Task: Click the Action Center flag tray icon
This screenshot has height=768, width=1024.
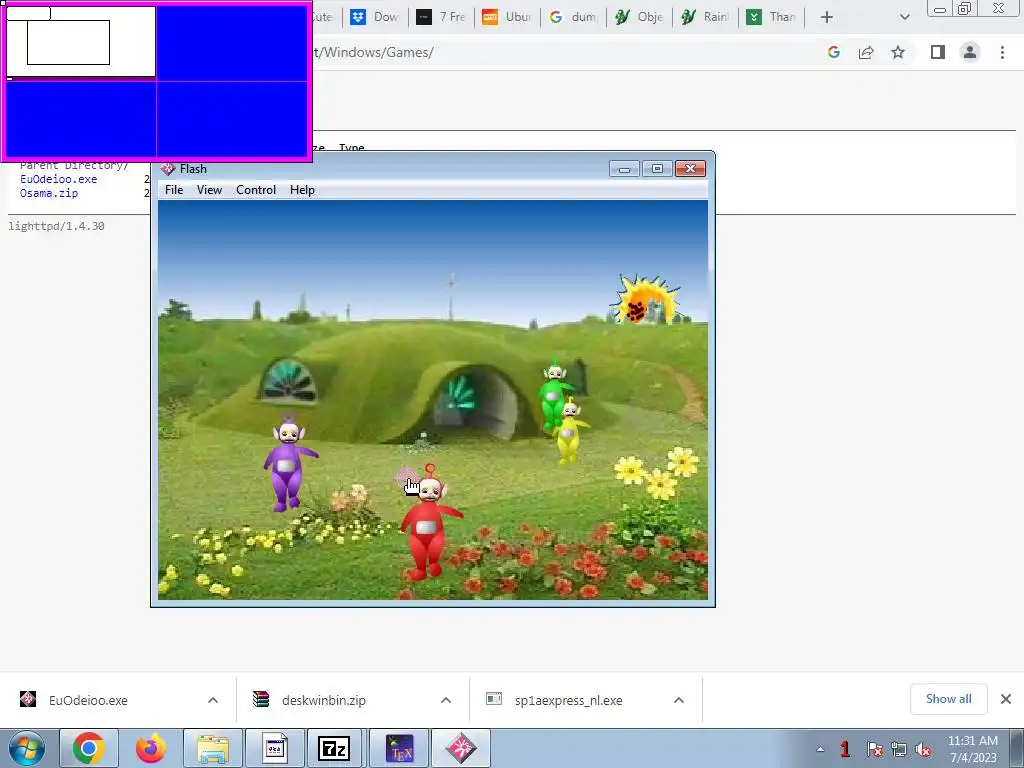Action: click(x=874, y=749)
